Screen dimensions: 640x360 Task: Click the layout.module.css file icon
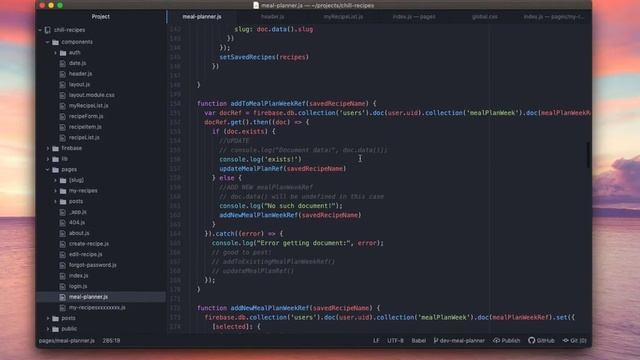coord(62,95)
